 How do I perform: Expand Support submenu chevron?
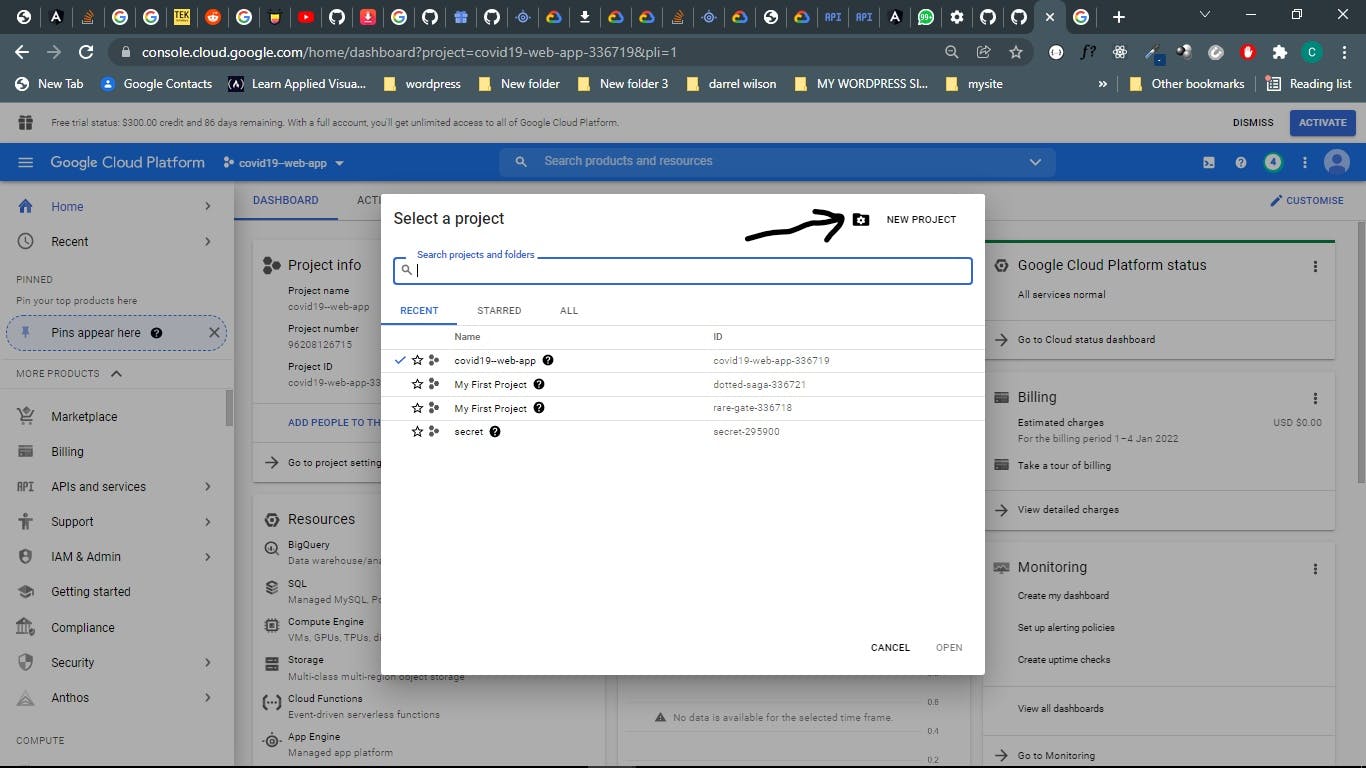pos(208,521)
